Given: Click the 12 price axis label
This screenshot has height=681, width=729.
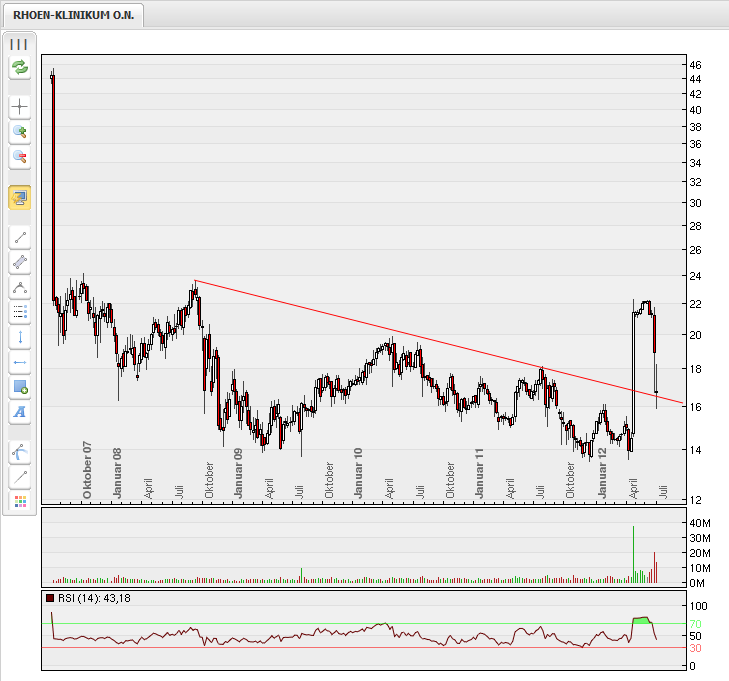Looking at the screenshot, I should click(x=696, y=500).
